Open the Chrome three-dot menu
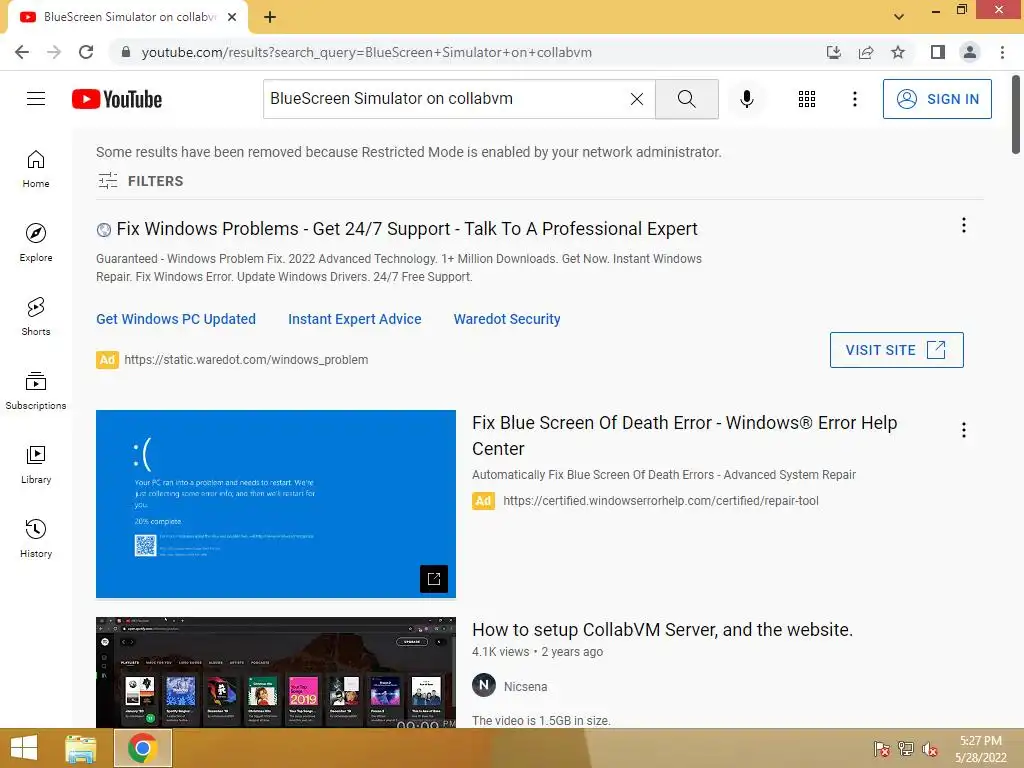This screenshot has height=768, width=1024. (1002, 52)
